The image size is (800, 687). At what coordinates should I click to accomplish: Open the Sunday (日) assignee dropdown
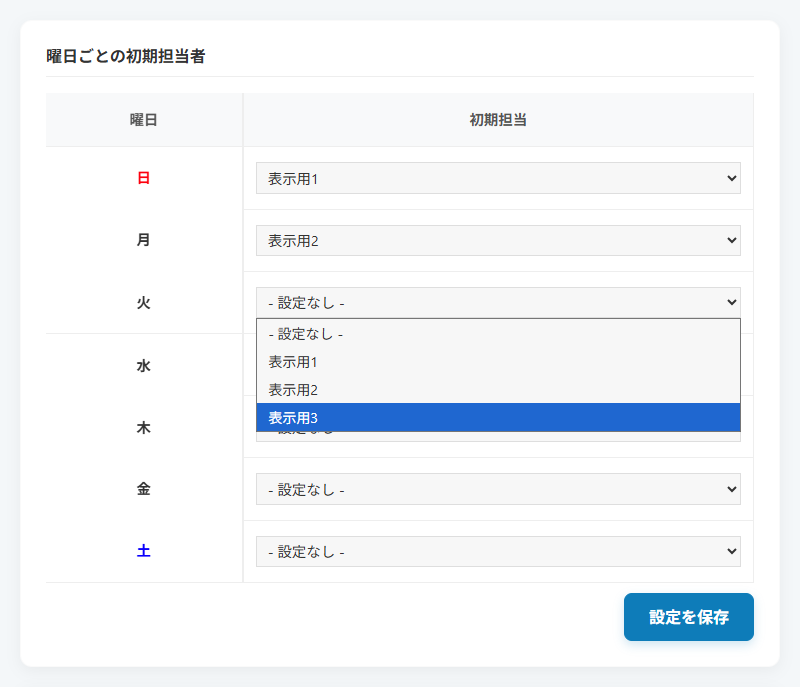498,178
